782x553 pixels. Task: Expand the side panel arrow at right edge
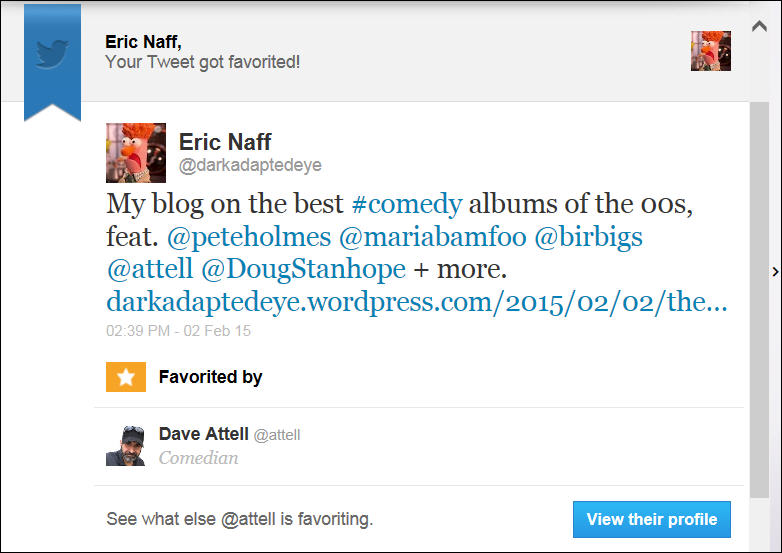click(776, 271)
